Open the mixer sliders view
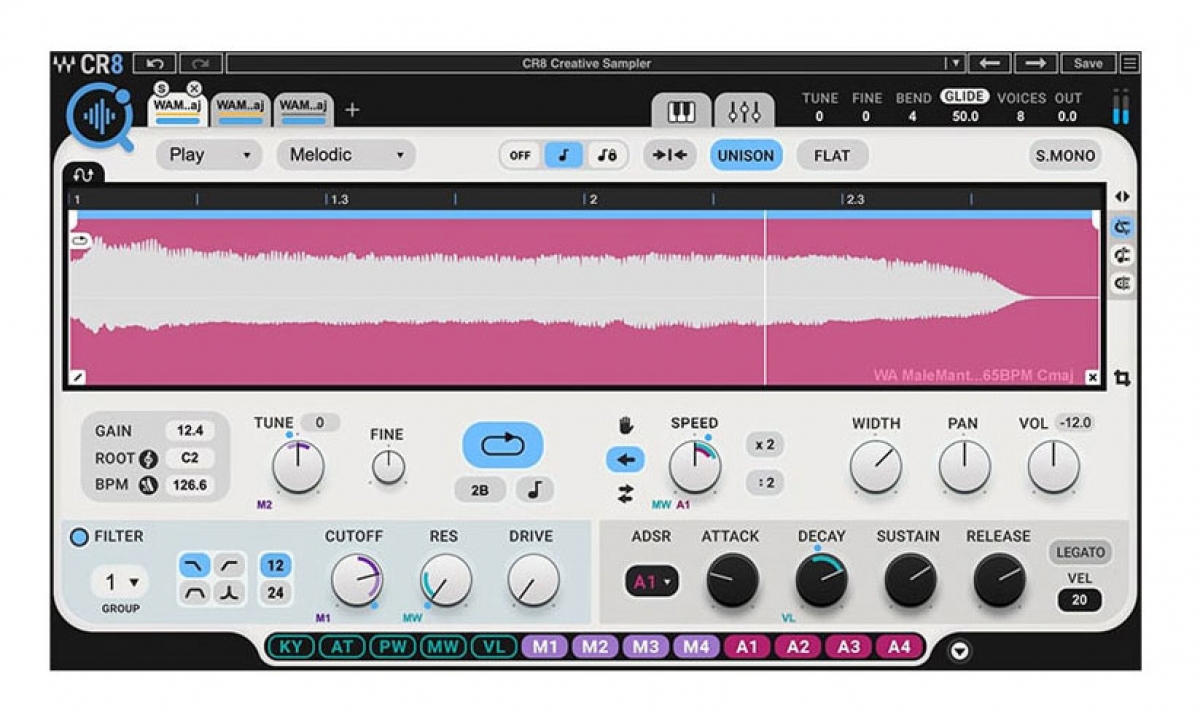 (744, 111)
